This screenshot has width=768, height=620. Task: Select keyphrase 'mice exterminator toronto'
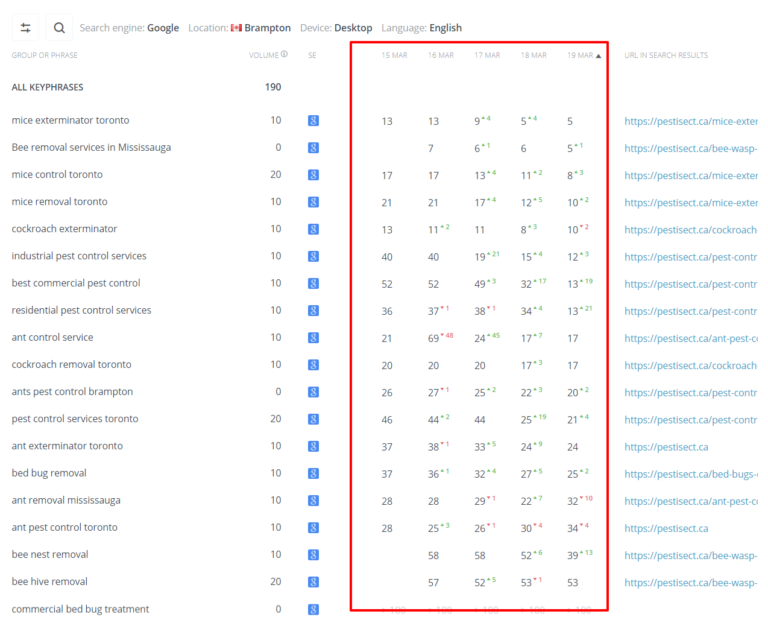click(x=71, y=120)
